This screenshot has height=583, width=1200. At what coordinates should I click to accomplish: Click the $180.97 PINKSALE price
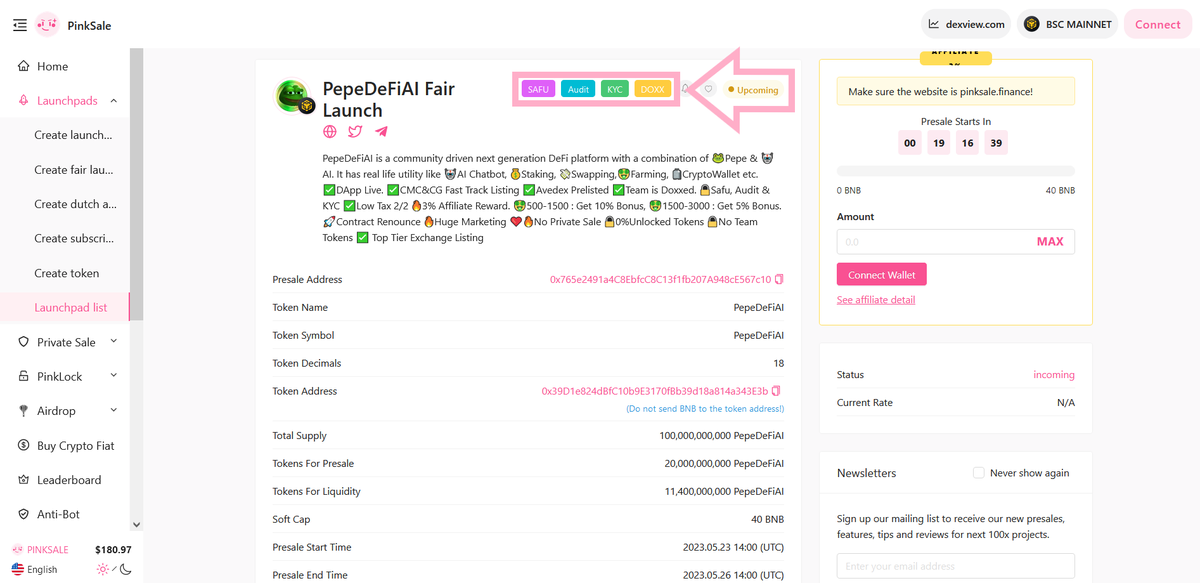pos(113,550)
